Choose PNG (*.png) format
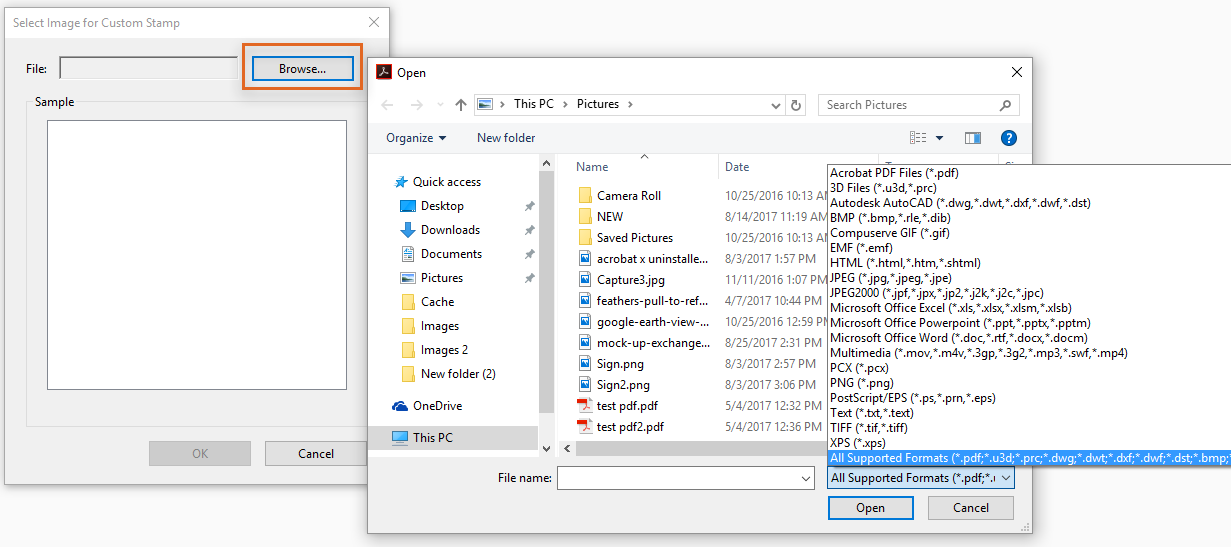This screenshot has height=547, width=1231. tap(862, 383)
